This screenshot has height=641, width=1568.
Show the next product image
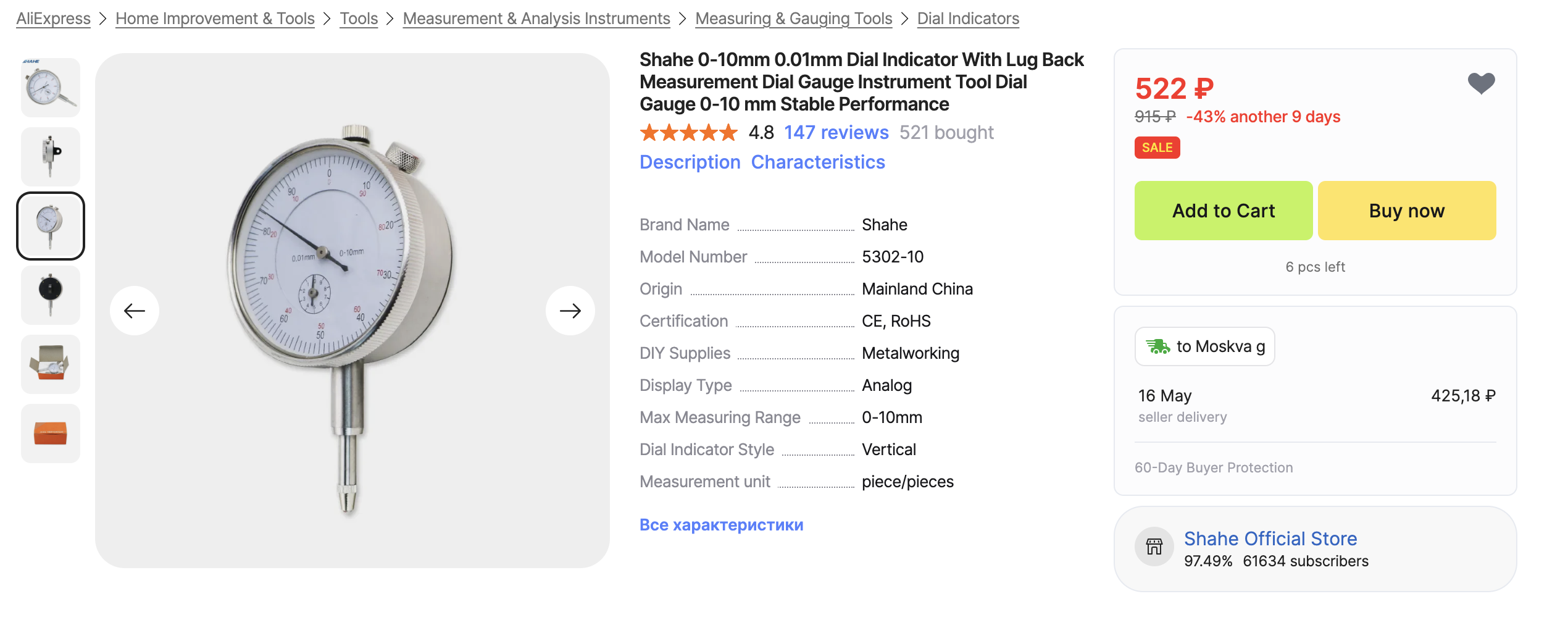pos(570,311)
